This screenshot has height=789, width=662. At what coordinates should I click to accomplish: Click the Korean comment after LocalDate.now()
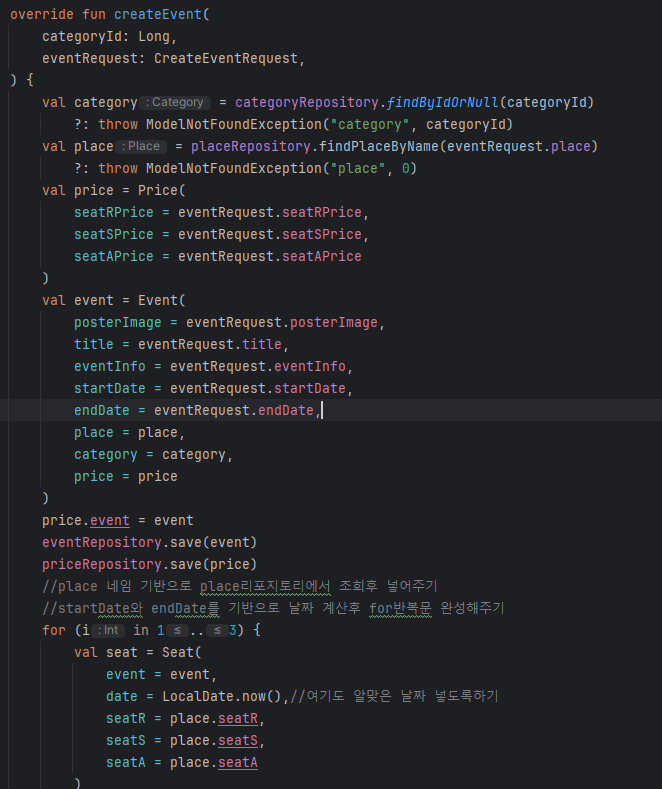pyautogui.click(x=394, y=696)
